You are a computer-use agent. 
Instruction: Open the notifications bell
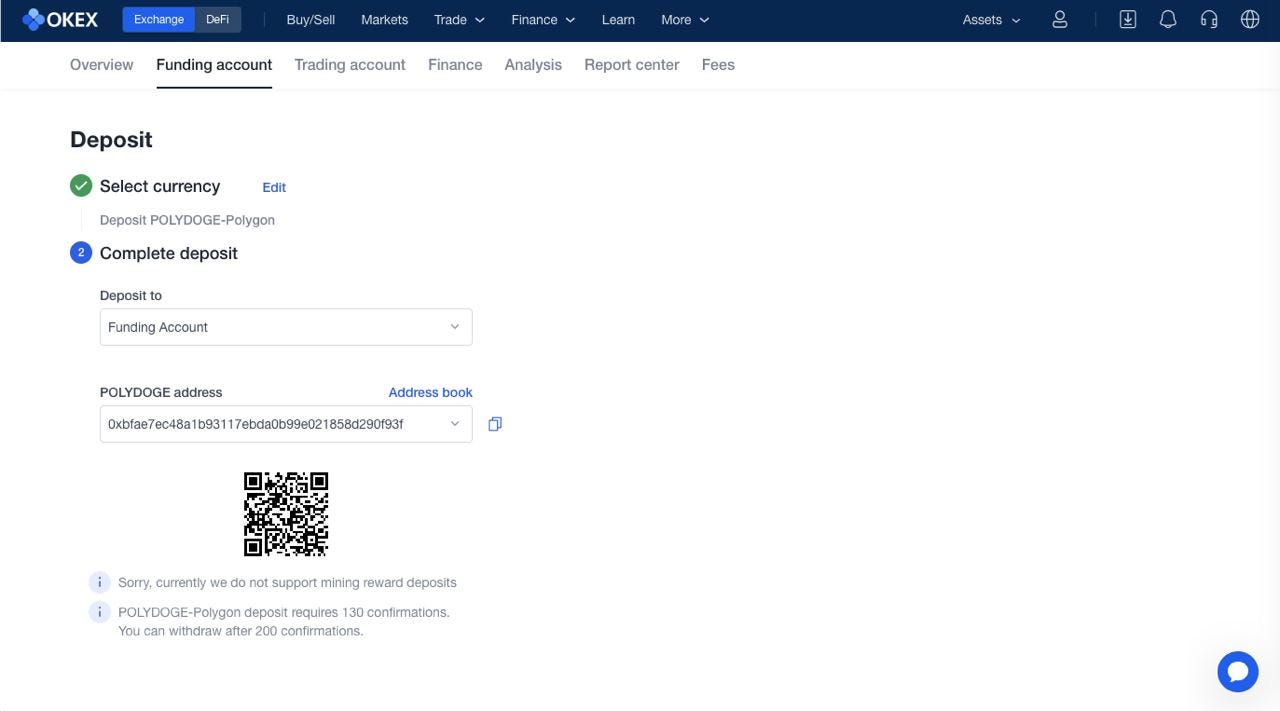tap(1168, 19)
